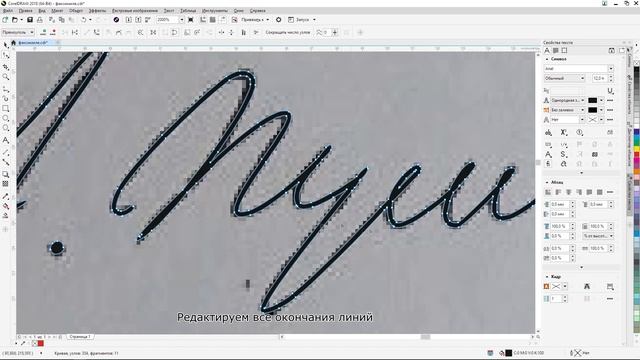Click the Delete nodes icon
Viewport: 640px width, 360px height.
click(53, 32)
